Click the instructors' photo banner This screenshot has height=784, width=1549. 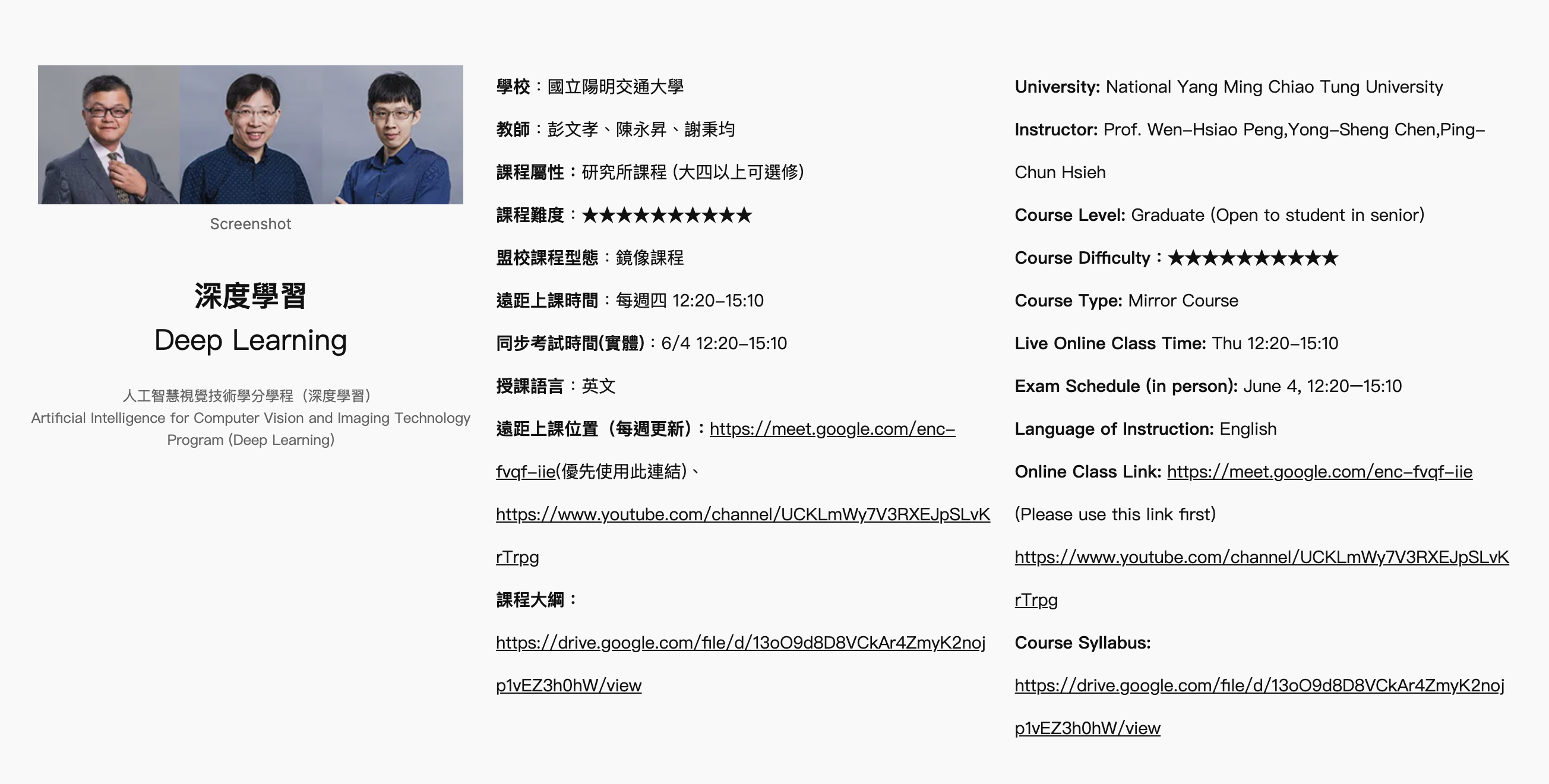250,135
